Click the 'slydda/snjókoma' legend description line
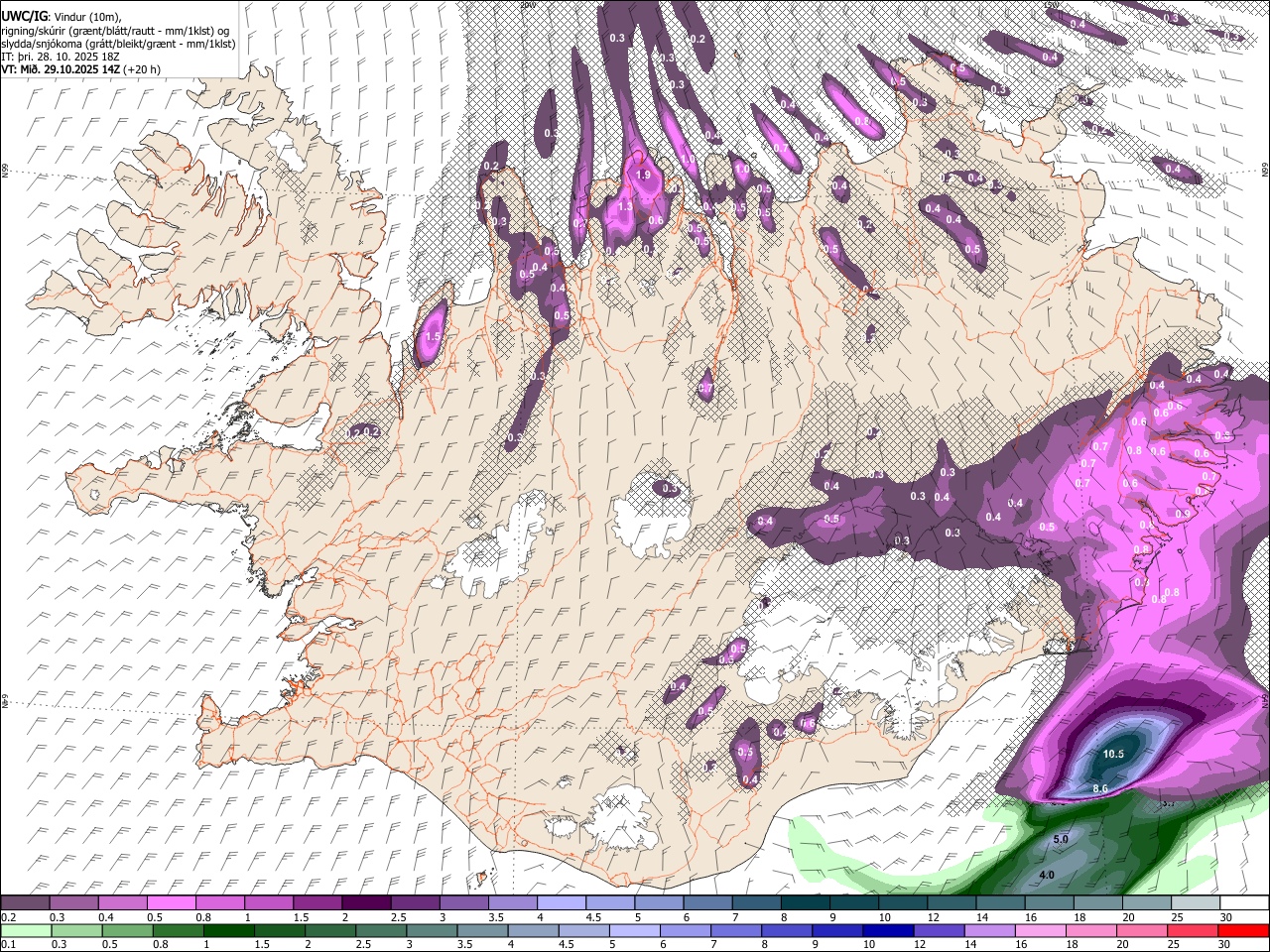1270x952 pixels. pyautogui.click(x=118, y=44)
